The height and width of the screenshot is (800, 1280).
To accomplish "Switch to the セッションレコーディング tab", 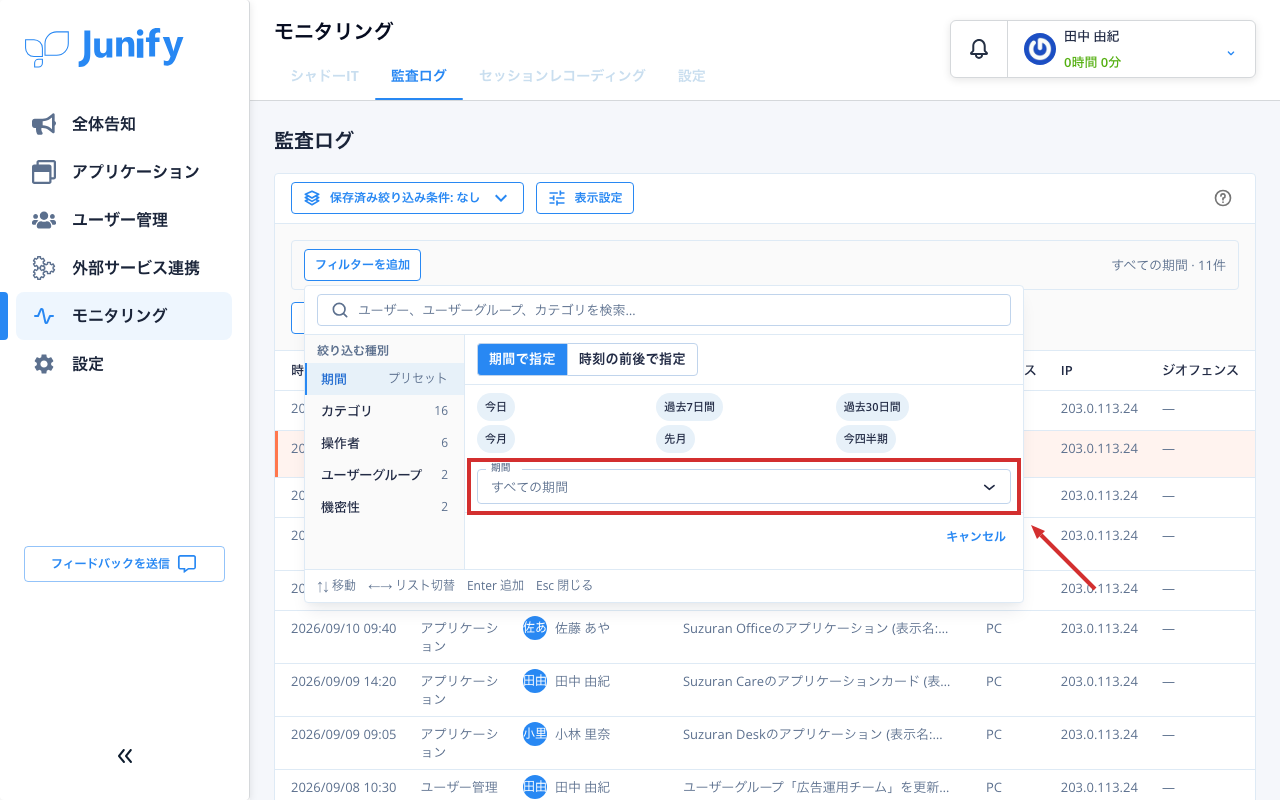I will coord(562,75).
